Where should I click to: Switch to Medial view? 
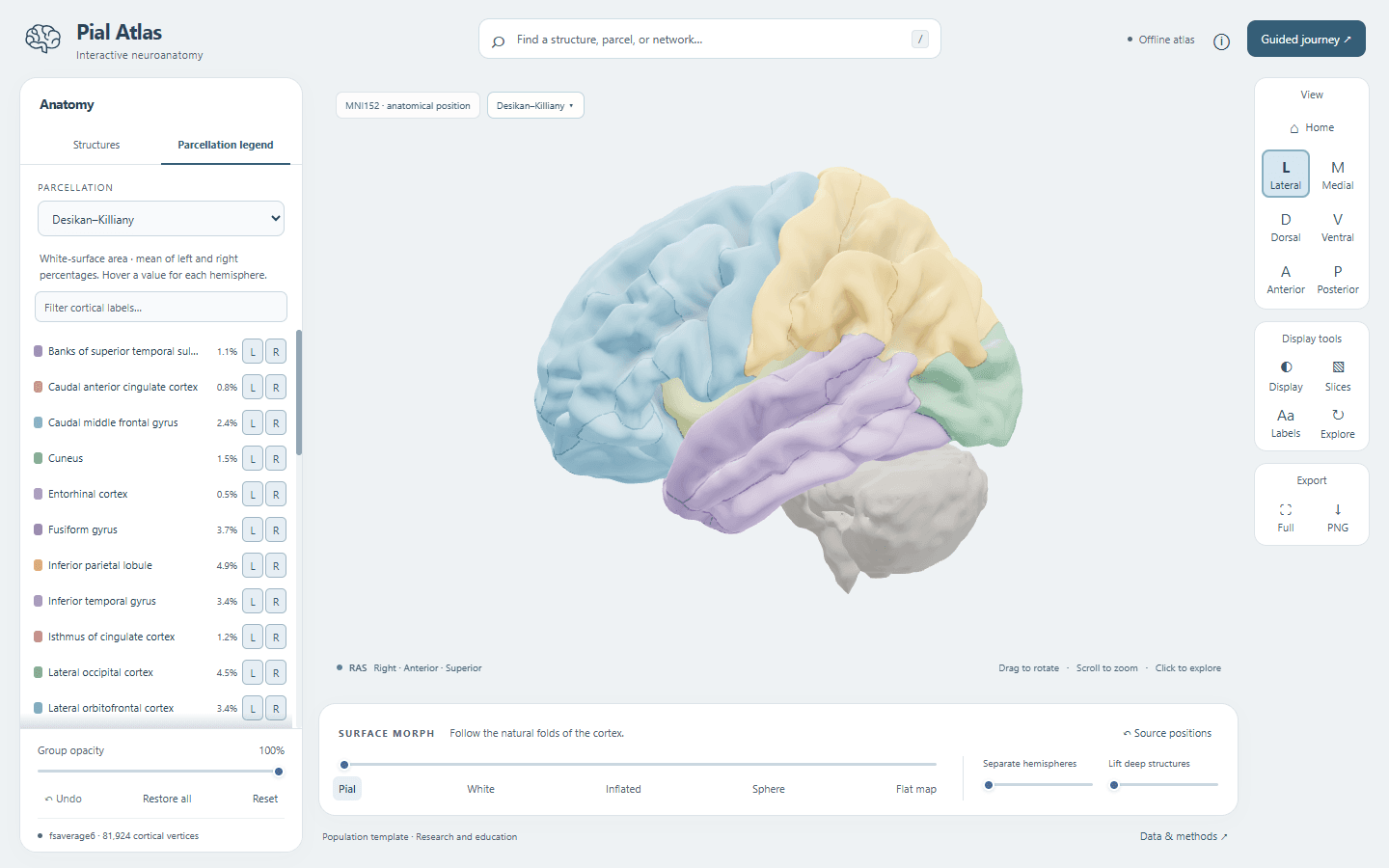click(1338, 174)
